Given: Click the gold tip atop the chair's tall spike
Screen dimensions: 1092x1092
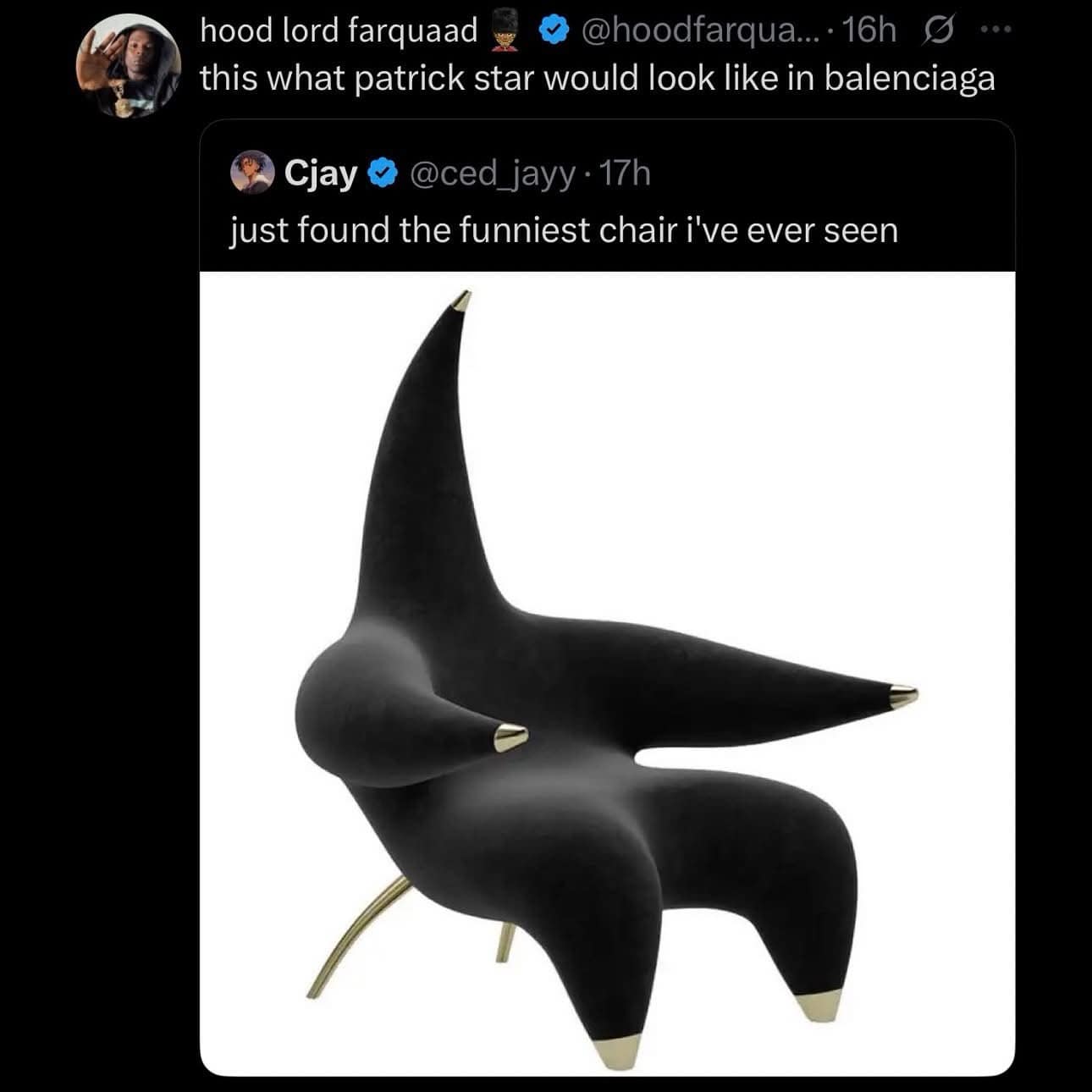Looking at the screenshot, I should click(462, 301).
